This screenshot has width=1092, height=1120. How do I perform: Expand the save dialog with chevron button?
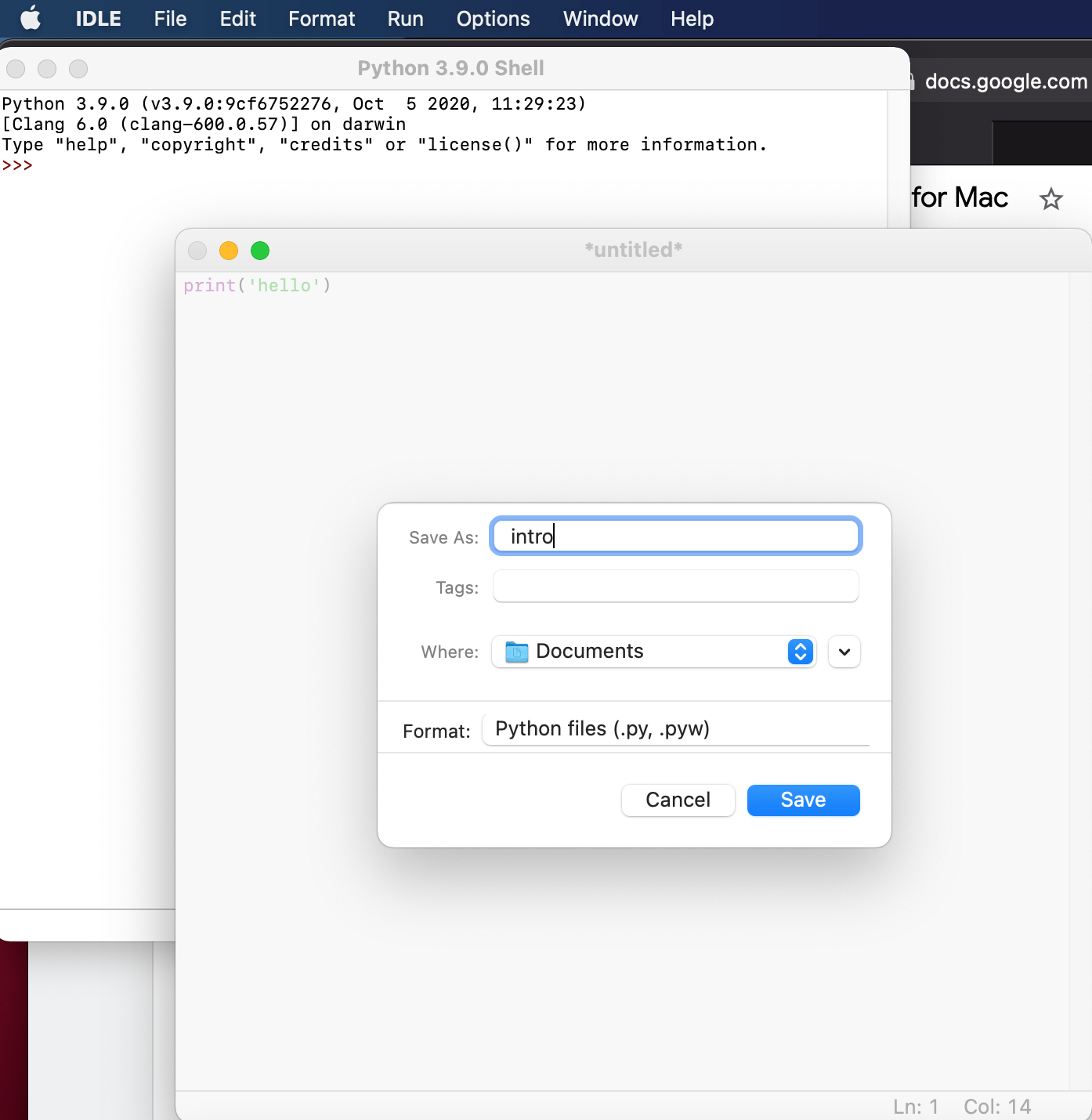844,652
